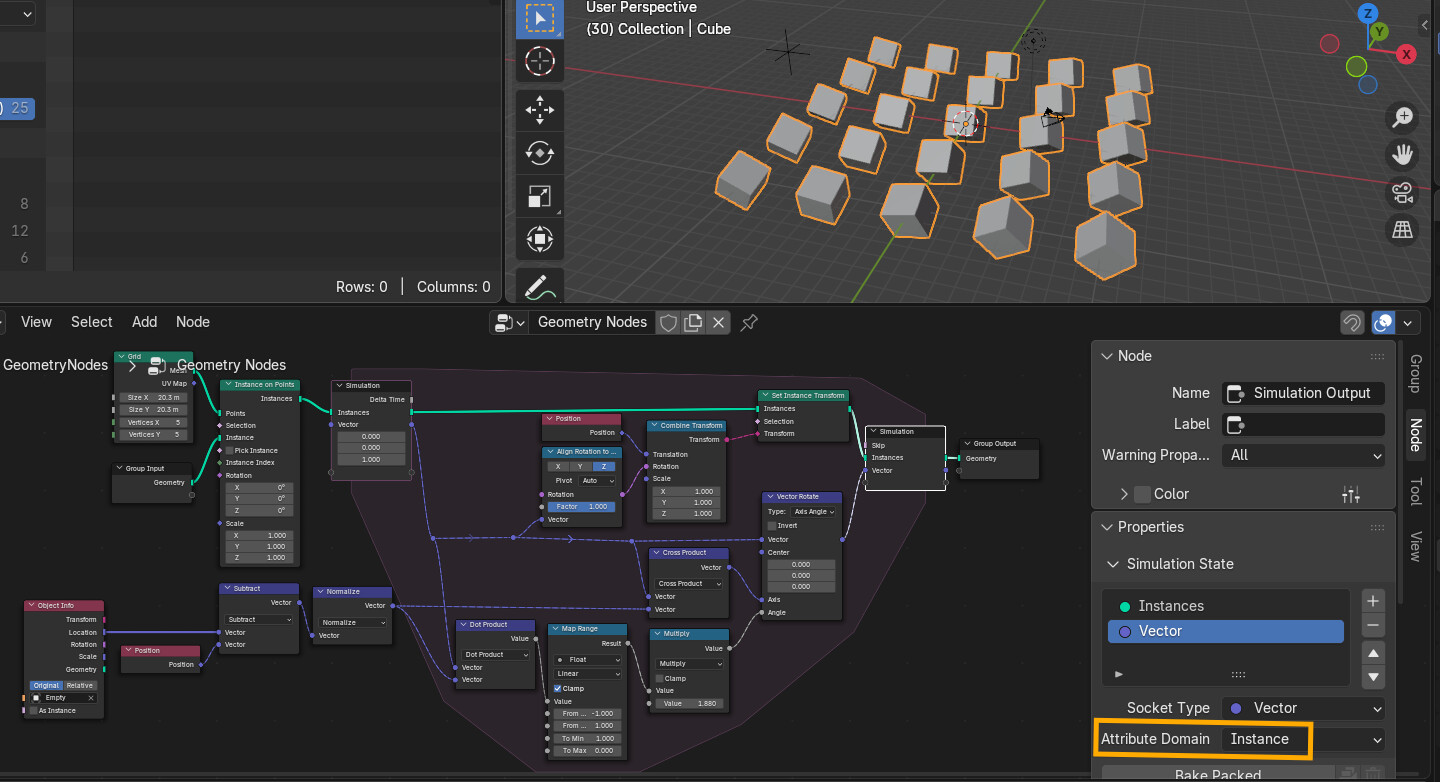Open the Add menu in node editor
The width and height of the screenshot is (1440, 782).
click(145, 322)
